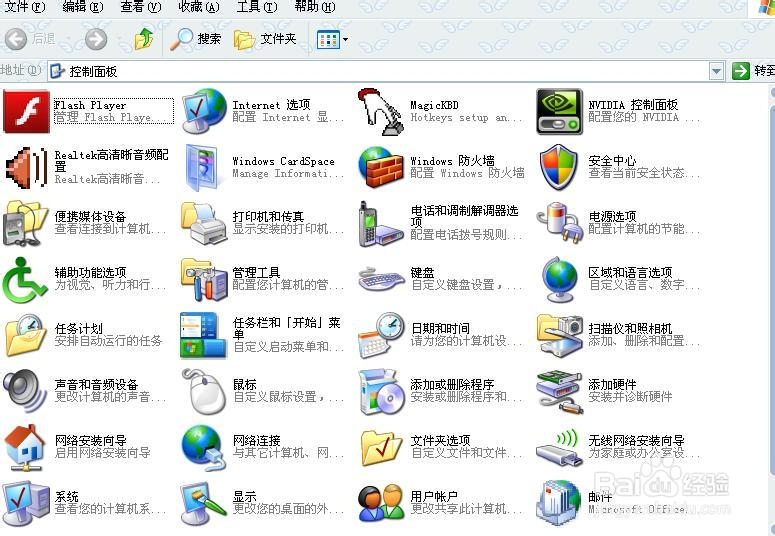The image size is (775, 536).
Task: Open the 编辑(E) menu
Action: 83,7
